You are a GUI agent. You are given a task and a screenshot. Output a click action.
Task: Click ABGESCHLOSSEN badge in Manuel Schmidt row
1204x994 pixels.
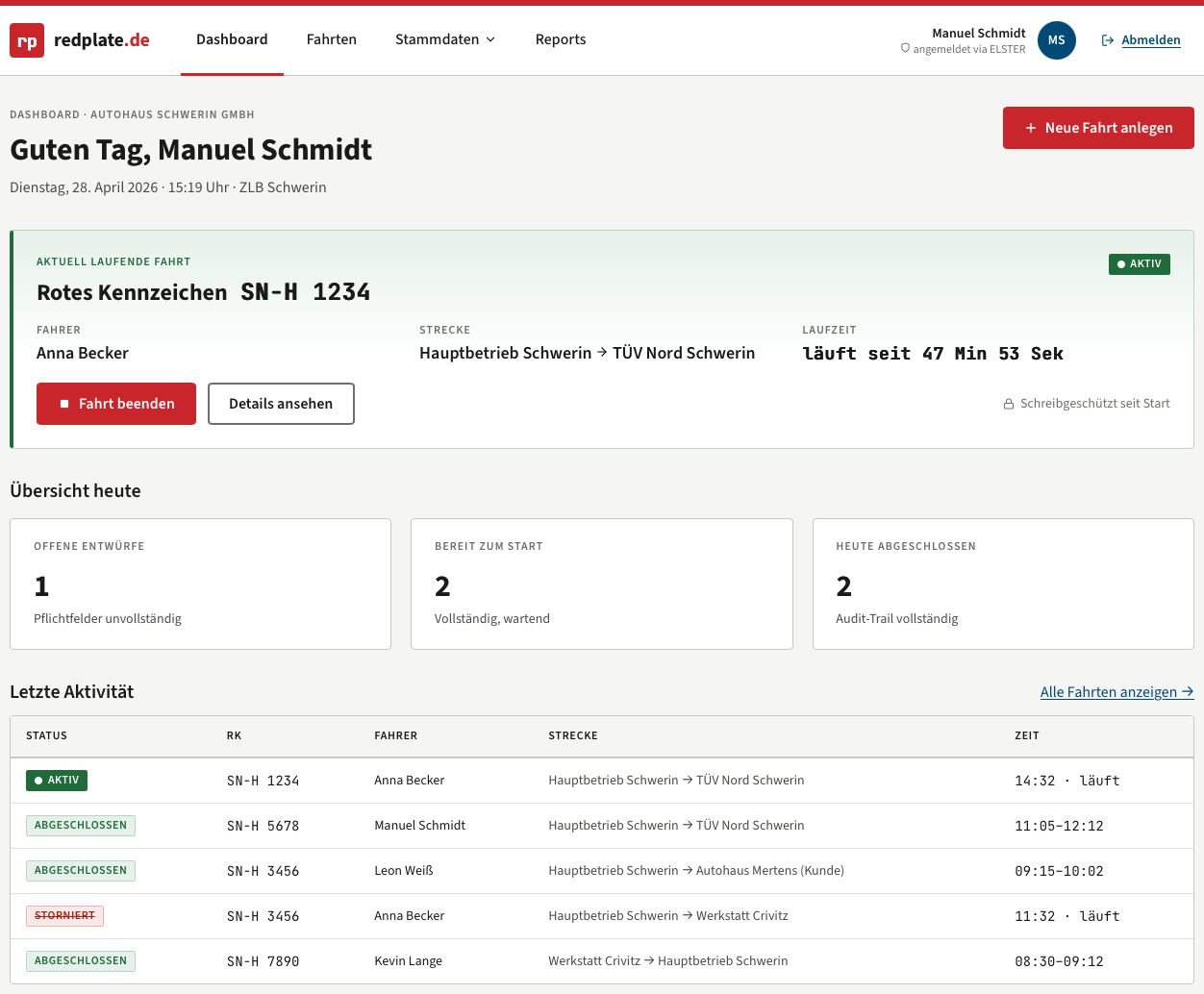click(81, 826)
